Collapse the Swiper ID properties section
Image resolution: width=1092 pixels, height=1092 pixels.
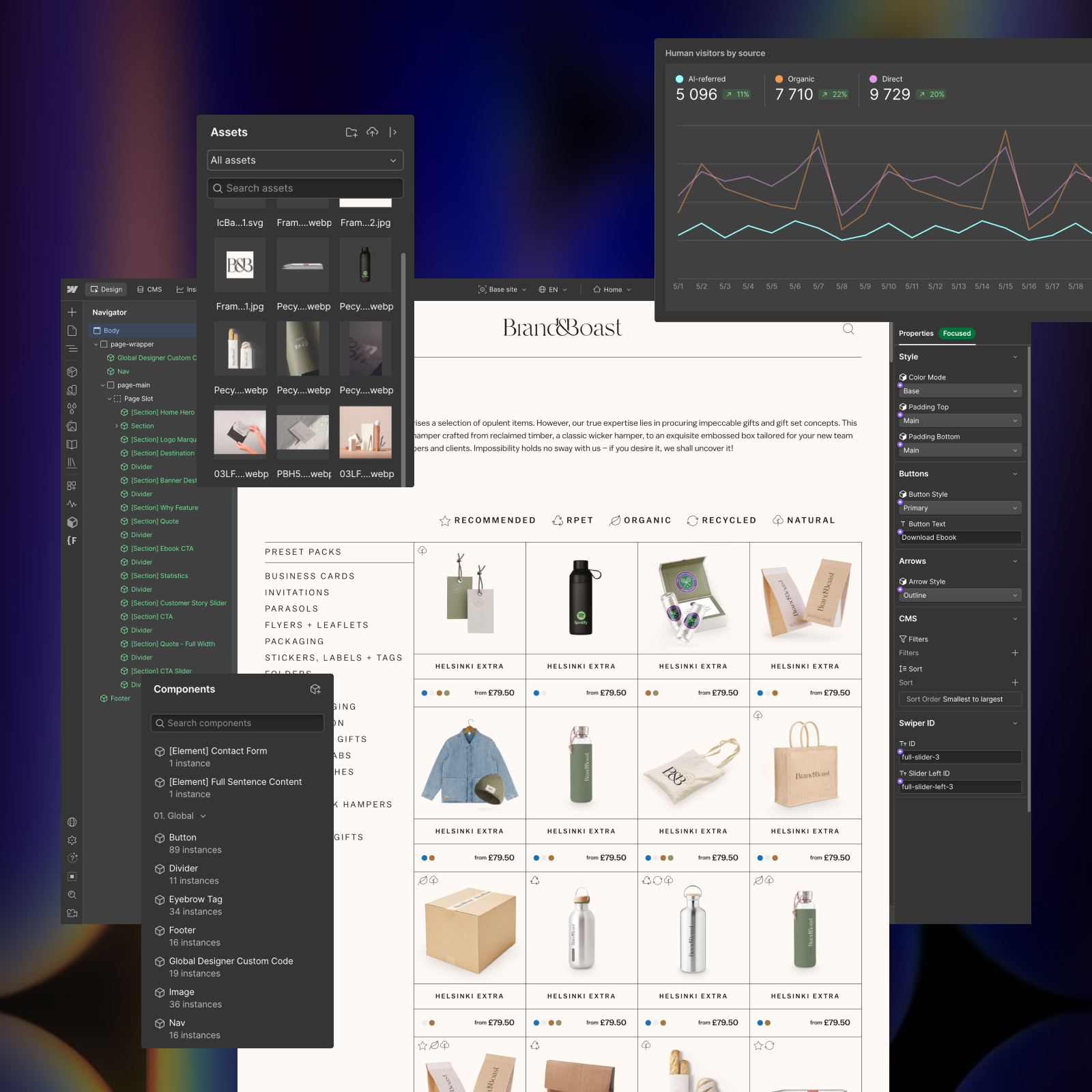tap(1015, 723)
